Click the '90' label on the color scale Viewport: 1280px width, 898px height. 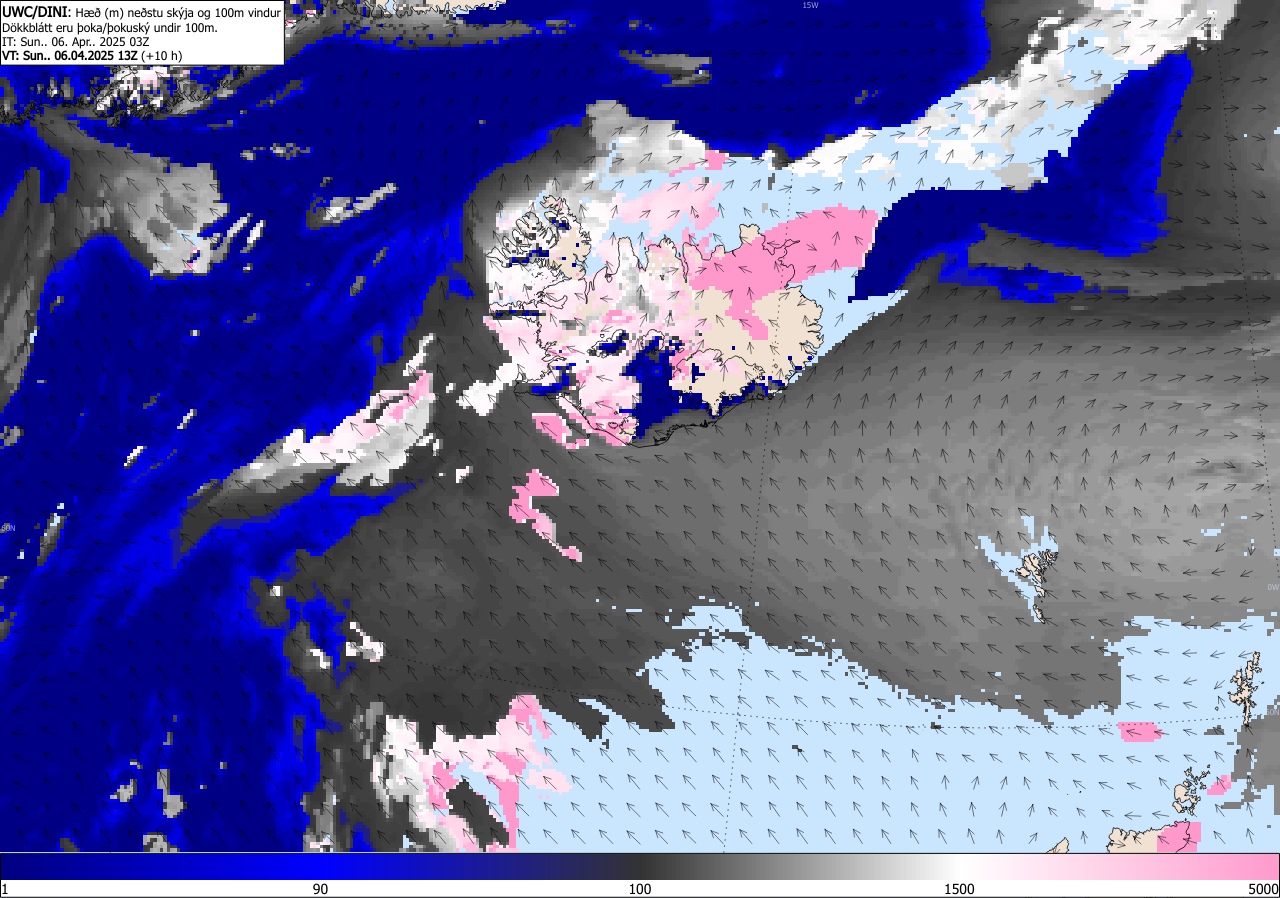tap(321, 889)
